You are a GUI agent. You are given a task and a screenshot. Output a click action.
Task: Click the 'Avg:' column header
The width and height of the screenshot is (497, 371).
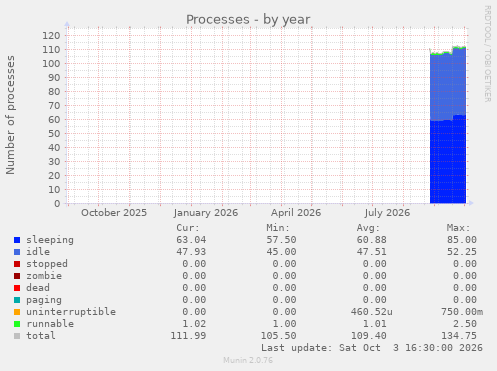click(x=368, y=228)
